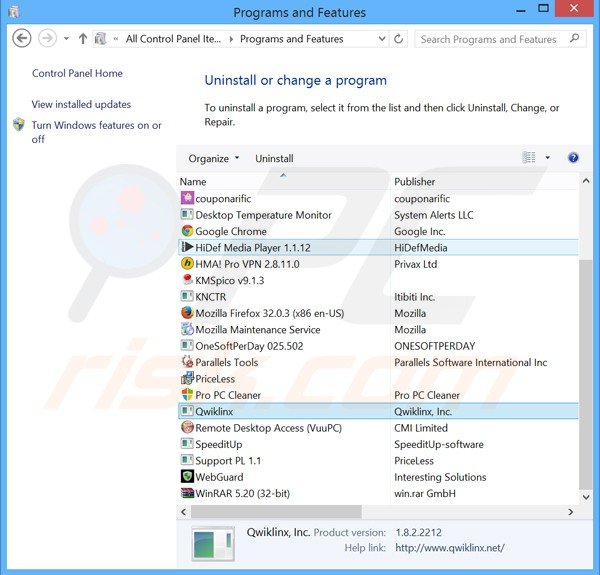
Task: Click the search magnifier icon
Action: tap(574, 38)
